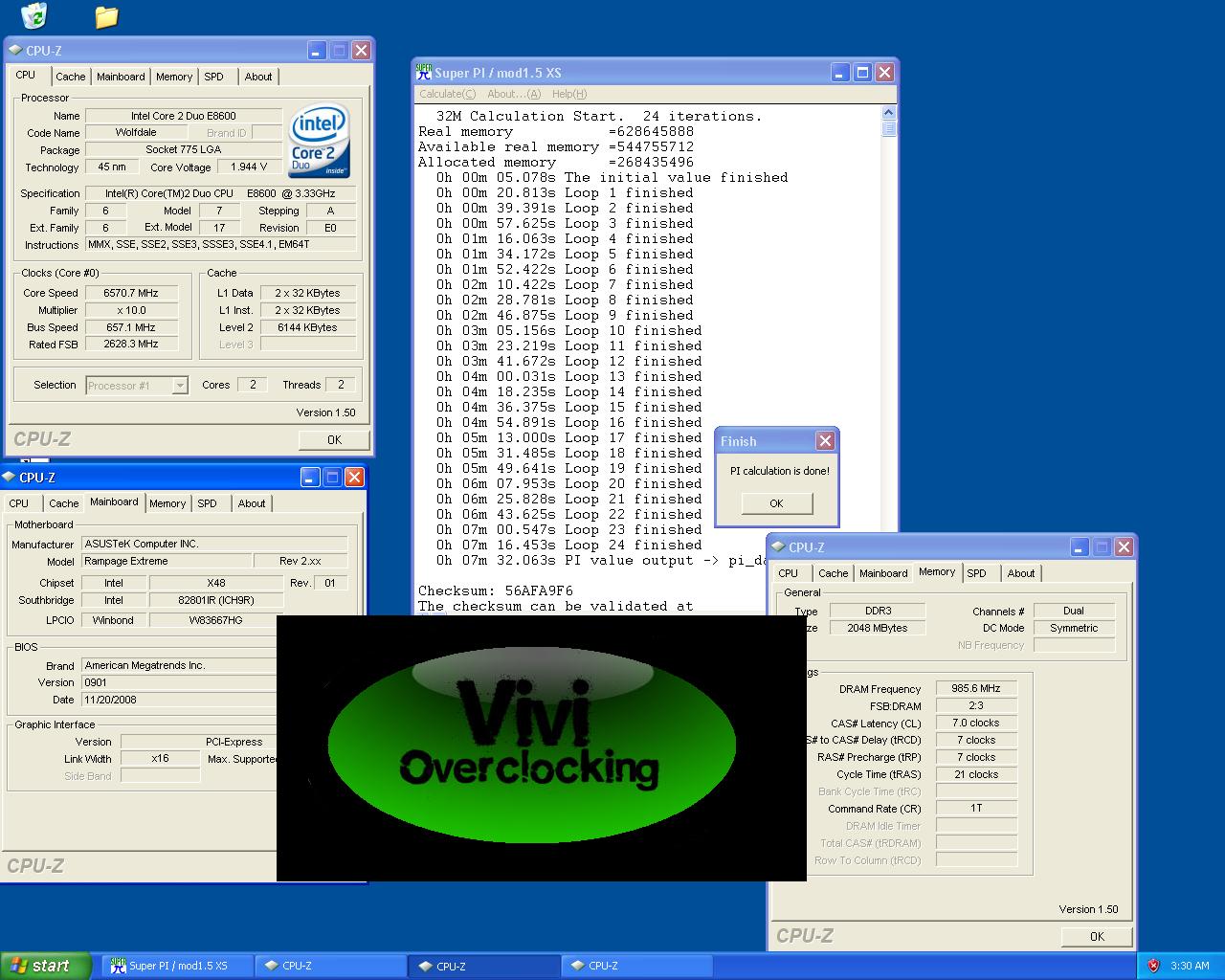Click the Command Rate value 1T
Image resolution: width=1225 pixels, height=980 pixels.
point(976,809)
